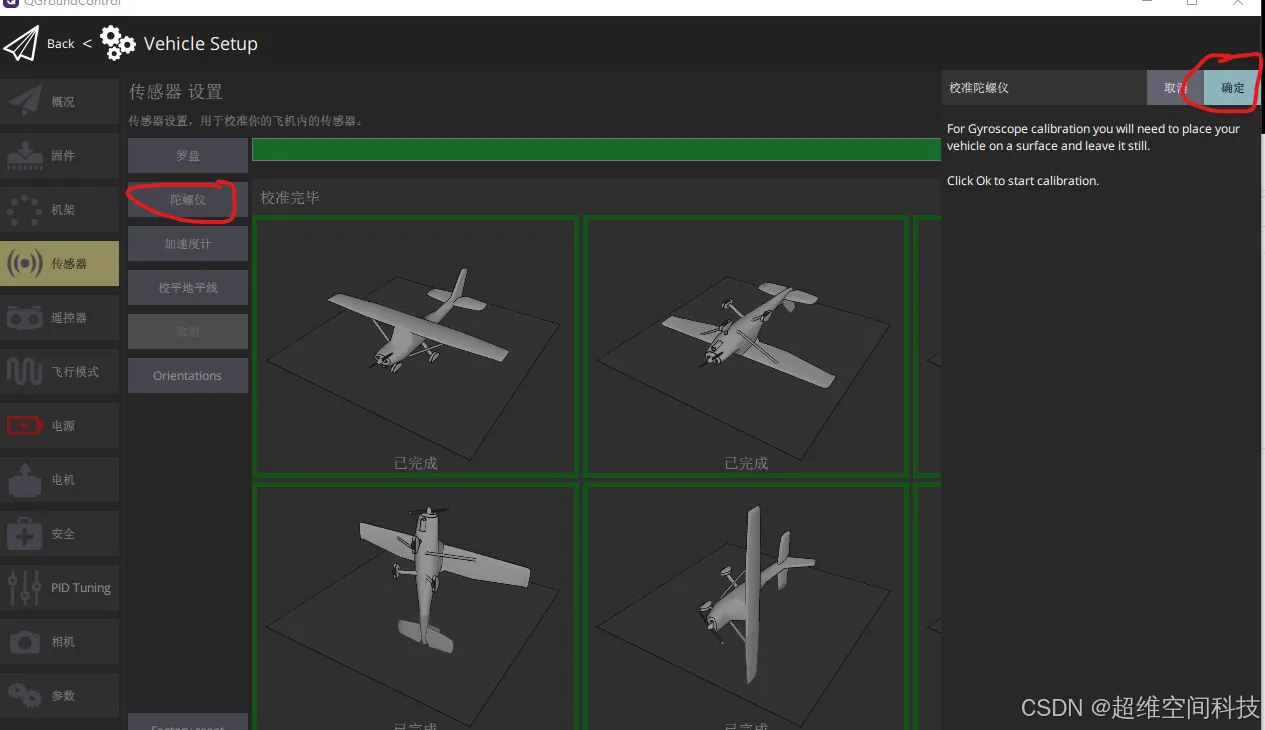Open the 电源 power page
Image resolution: width=1265 pixels, height=730 pixels.
point(60,425)
